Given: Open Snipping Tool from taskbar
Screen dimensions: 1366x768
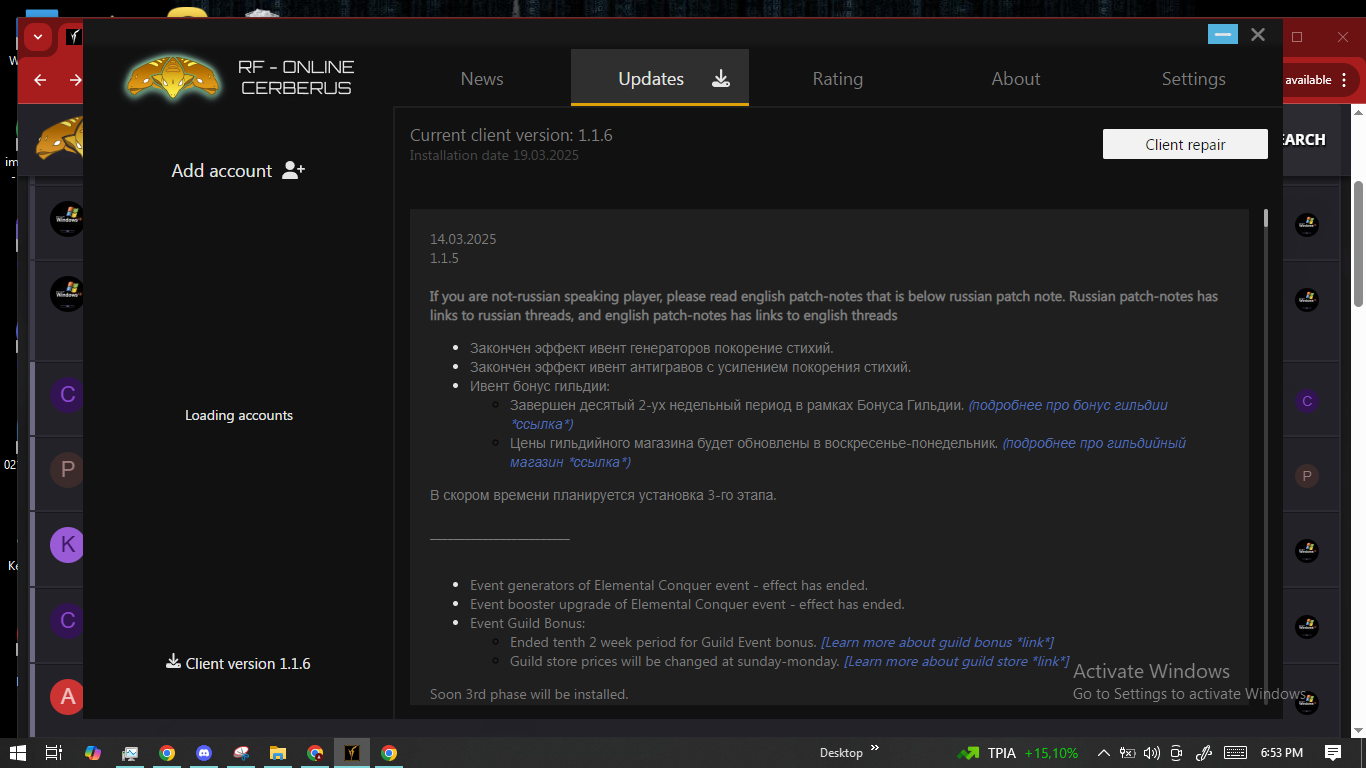Looking at the screenshot, I should [x=241, y=753].
